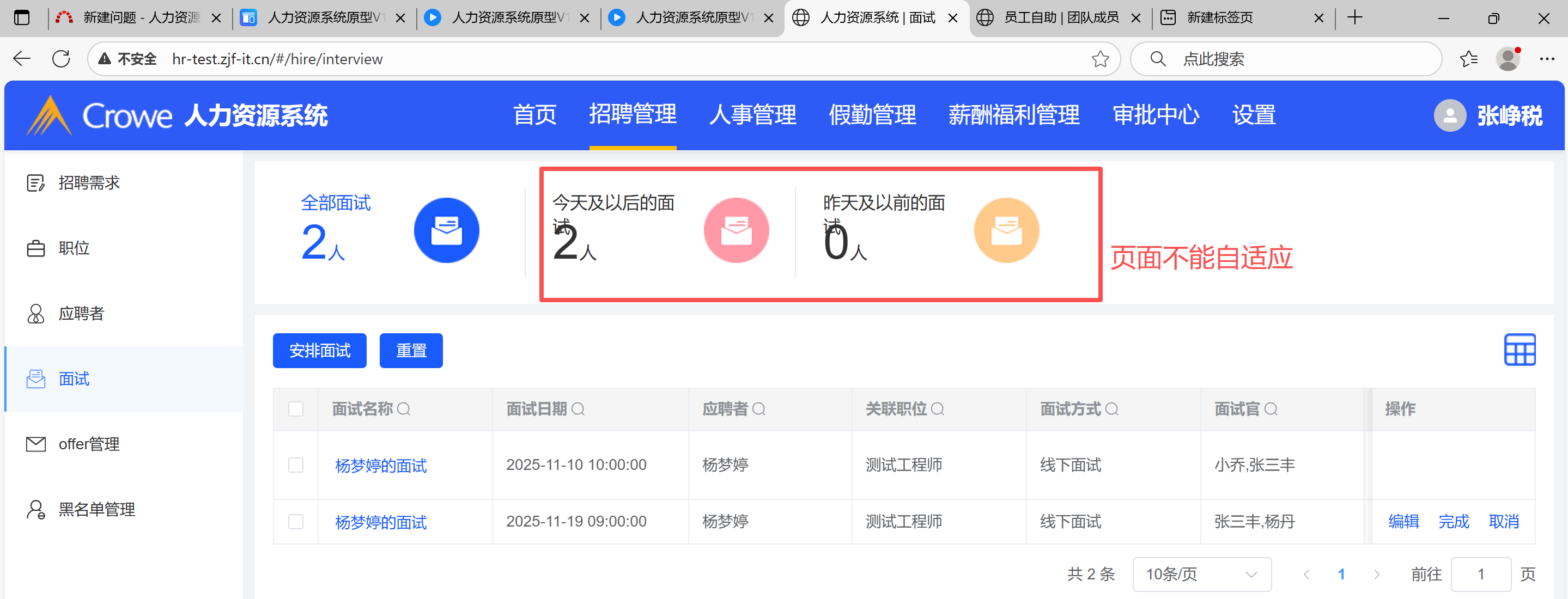
Task: Favorite this page with the star icon
Action: pos(1099,59)
